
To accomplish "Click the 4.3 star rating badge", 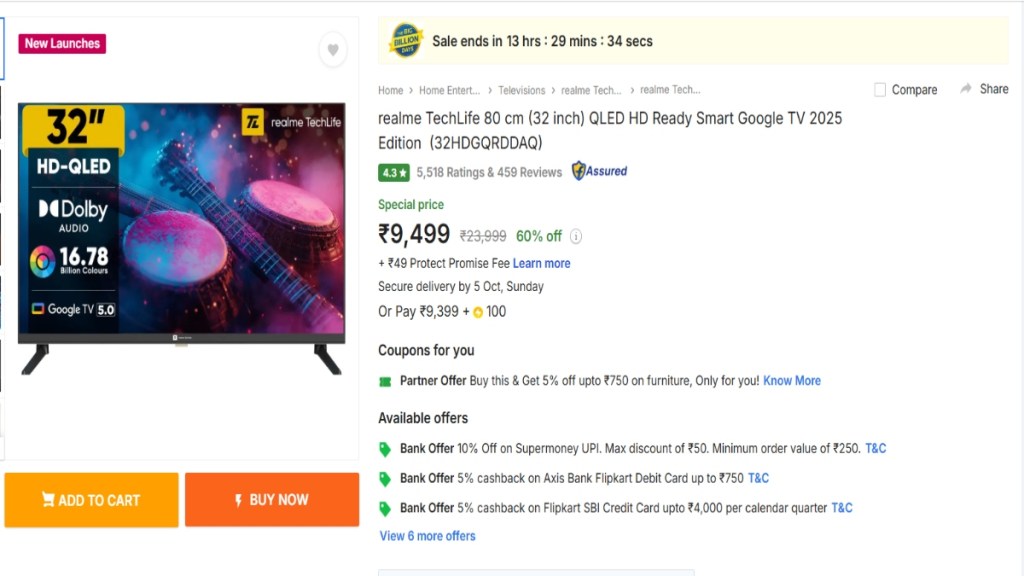I will tap(394, 172).
